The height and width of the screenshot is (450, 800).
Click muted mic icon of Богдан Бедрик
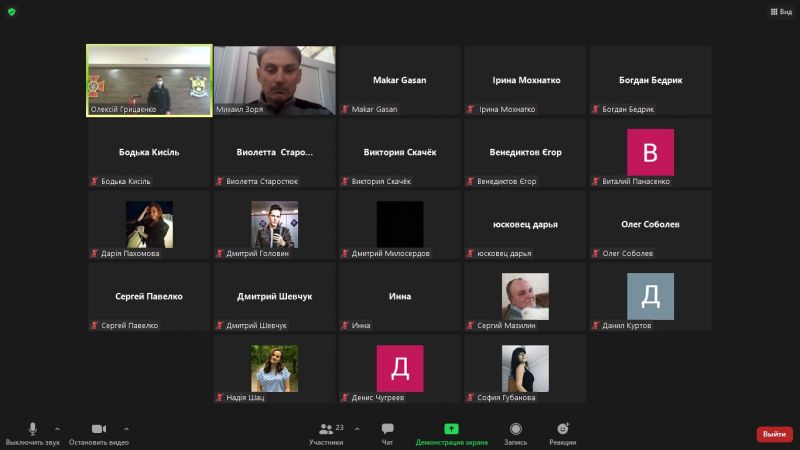click(x=595, y=109)
